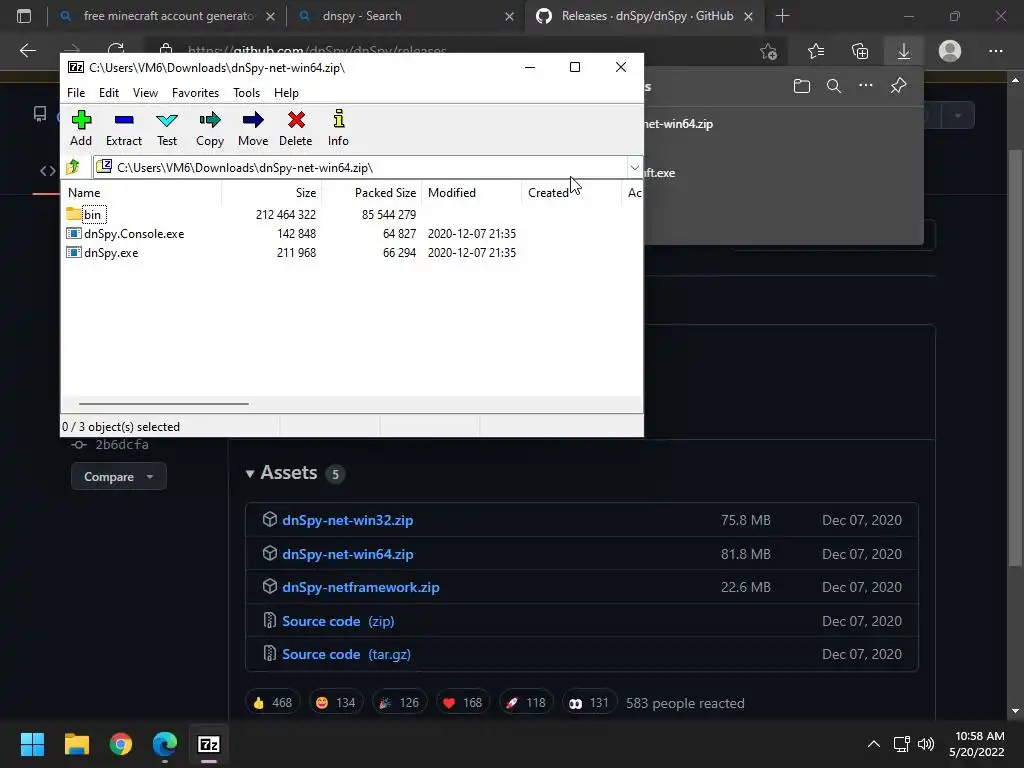
Task: Switch to free minecraft account generator tab
Action: (x=167, y=16)
